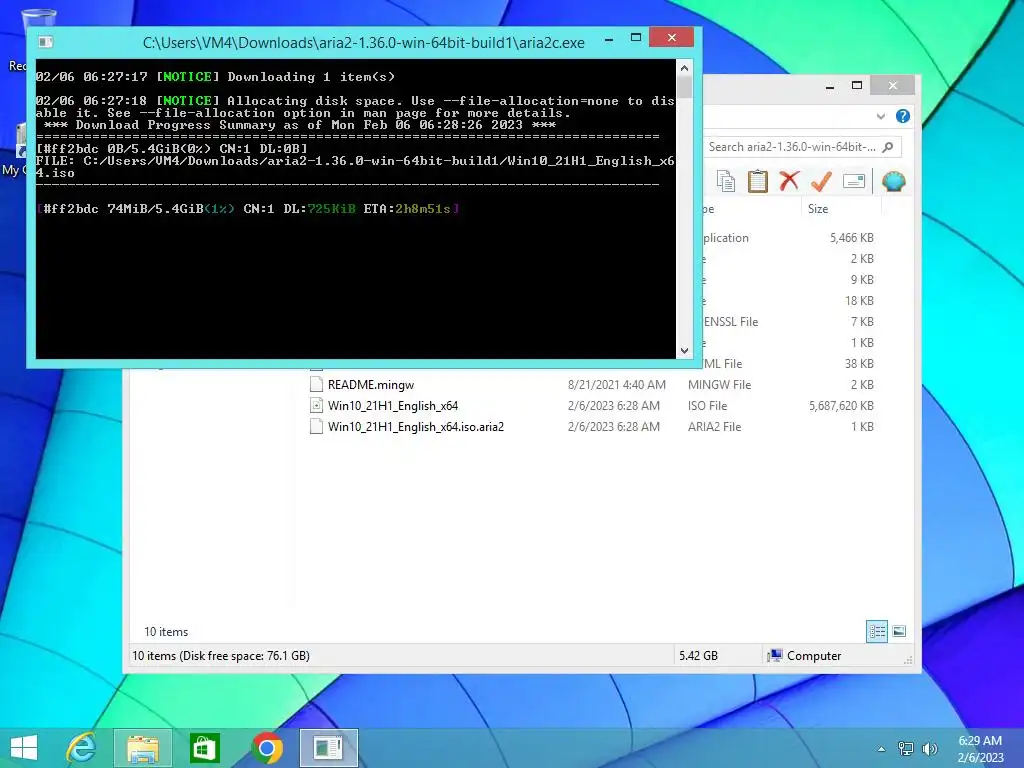Screen dimensions: 1024x768
Task: Click the network tray icon
Action: (906, 749)
